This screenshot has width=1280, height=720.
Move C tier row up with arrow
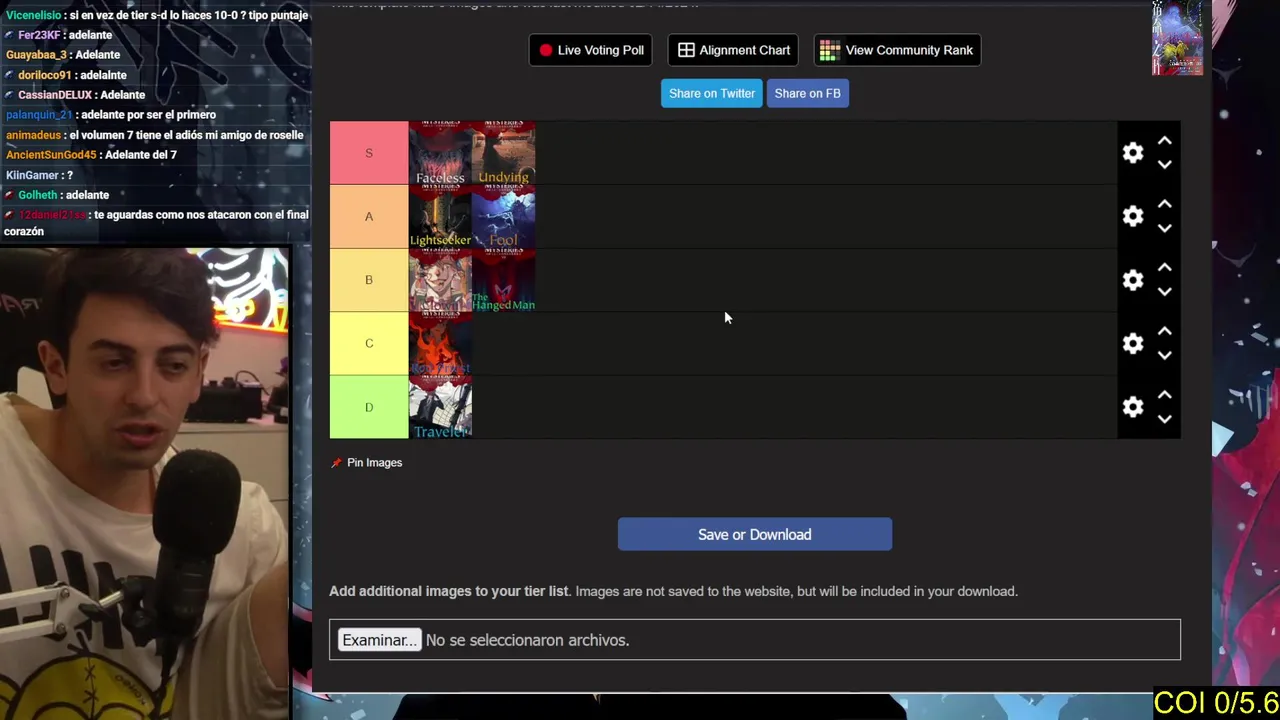point(1164,331)
